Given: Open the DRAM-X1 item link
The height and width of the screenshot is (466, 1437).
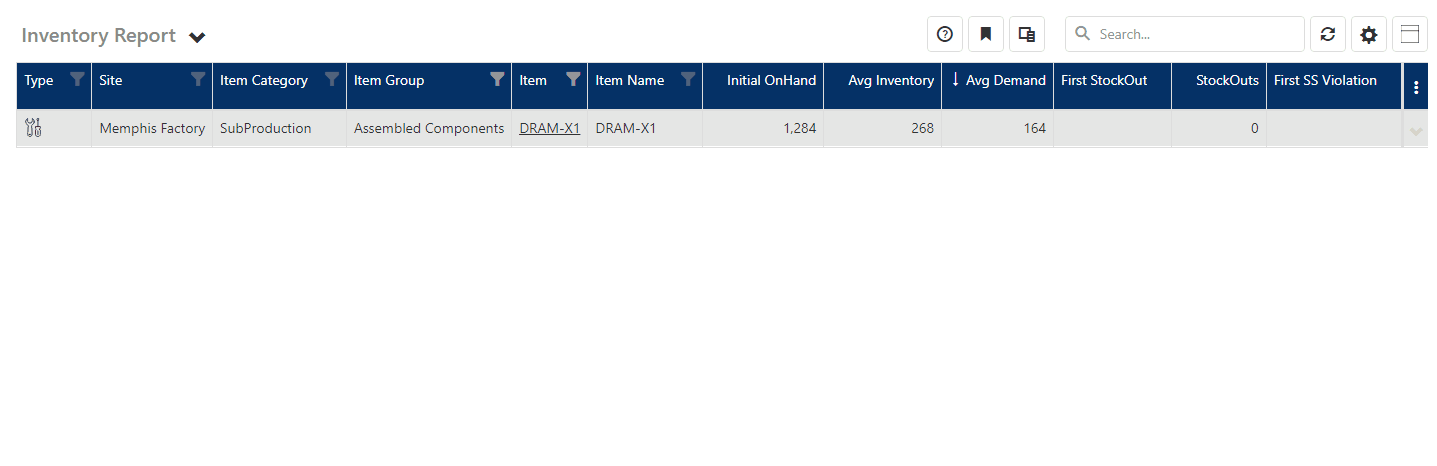Looking at the screenshot, I should [550, 128].
